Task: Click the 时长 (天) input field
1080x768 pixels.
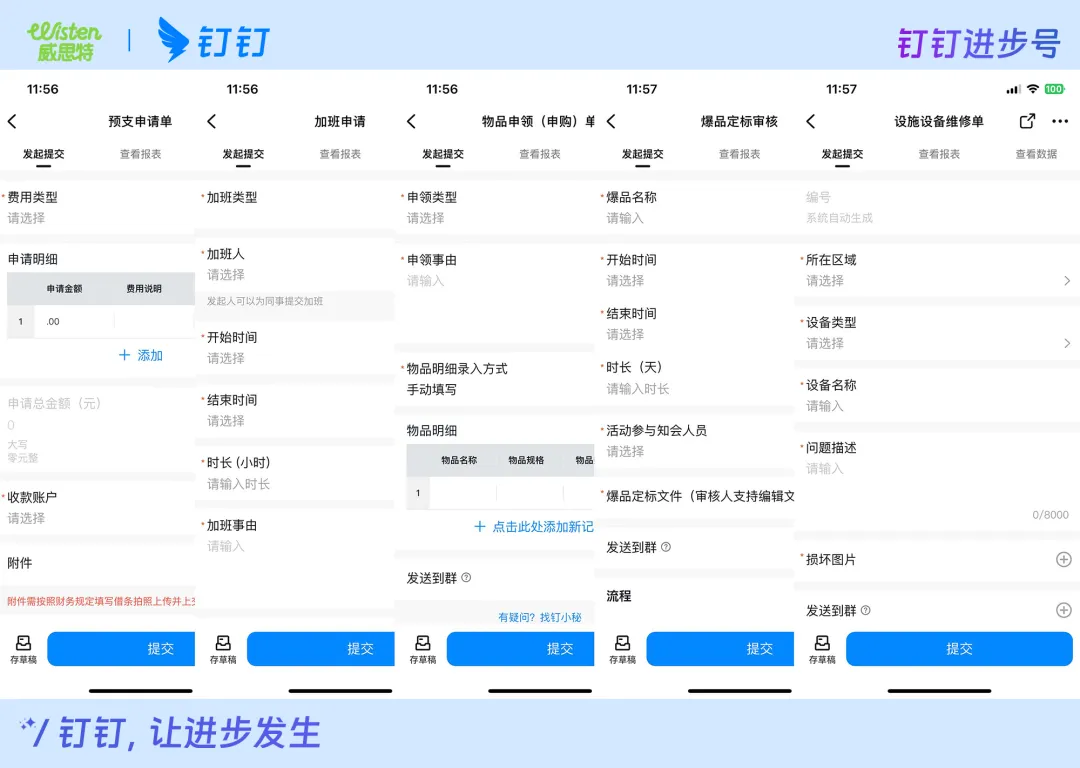Action: [x=694, y=378]
